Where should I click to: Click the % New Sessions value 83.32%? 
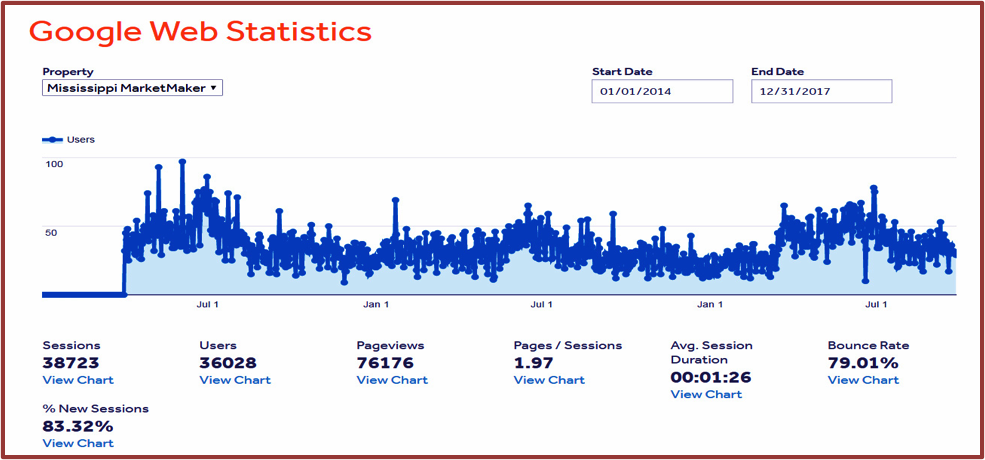pos(78,426)
